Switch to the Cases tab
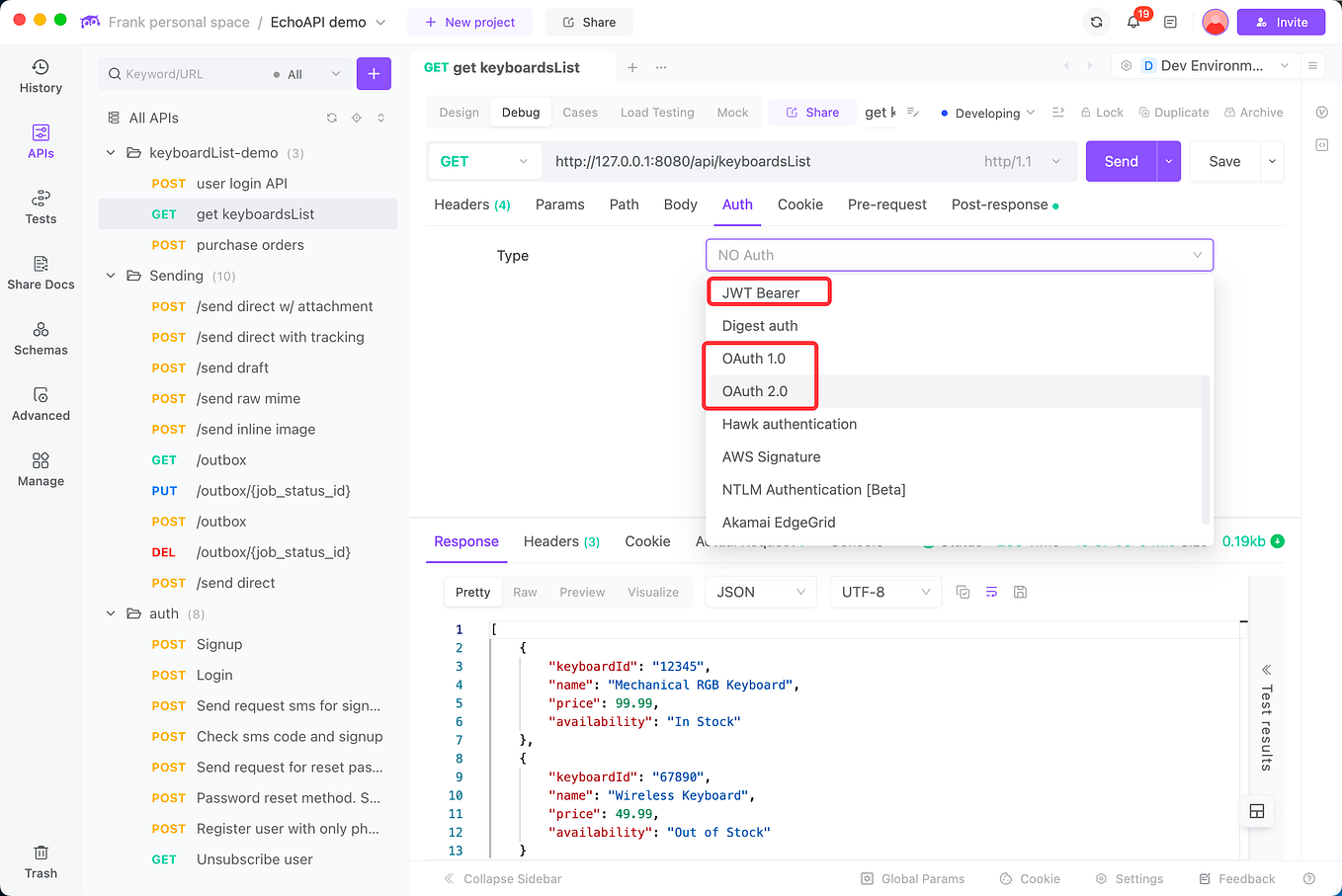This screenshot has height=896, width=1342. coord(580,112)
